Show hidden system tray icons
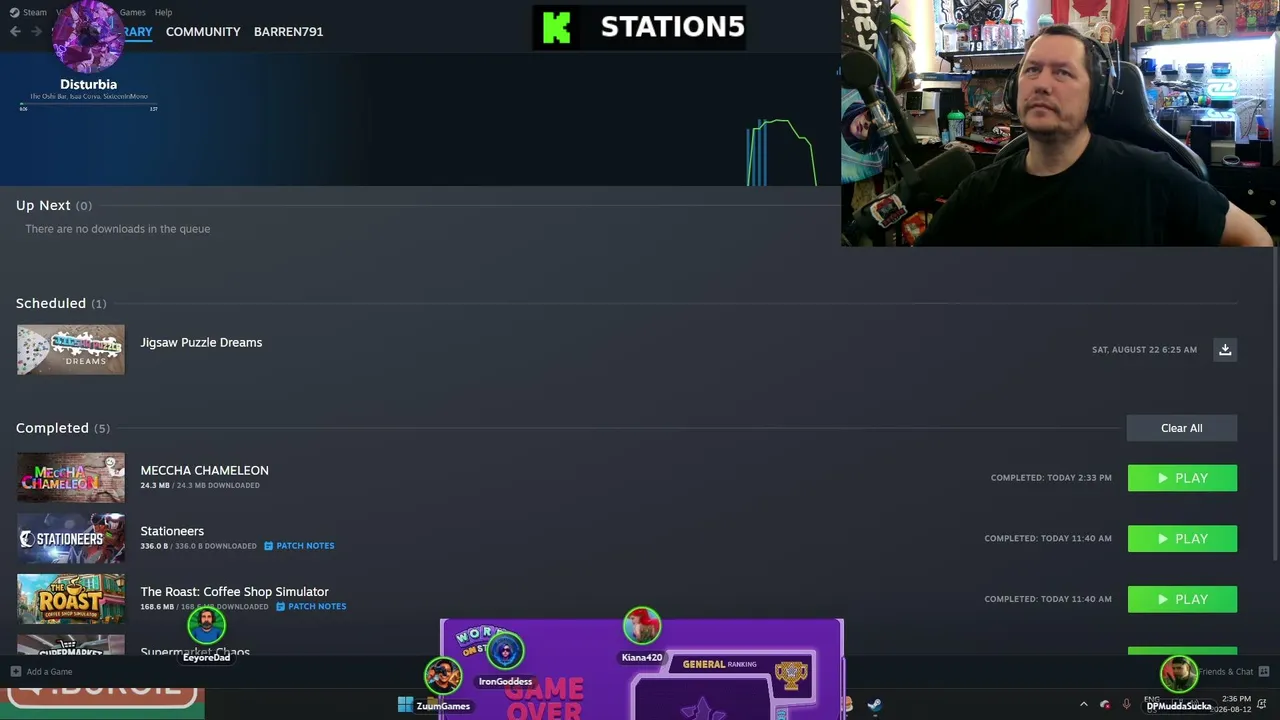Image resolution: width=1280 pixels, height=720 pixels. coord(1083,705)
